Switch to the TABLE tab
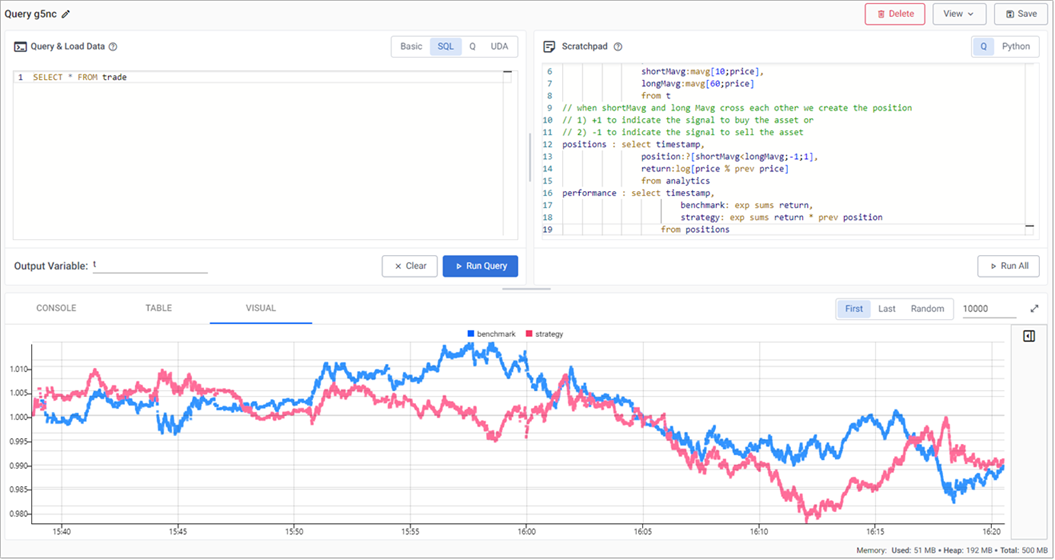The width and height of the screenshot is (1055, 560). [x=159, y=308]
